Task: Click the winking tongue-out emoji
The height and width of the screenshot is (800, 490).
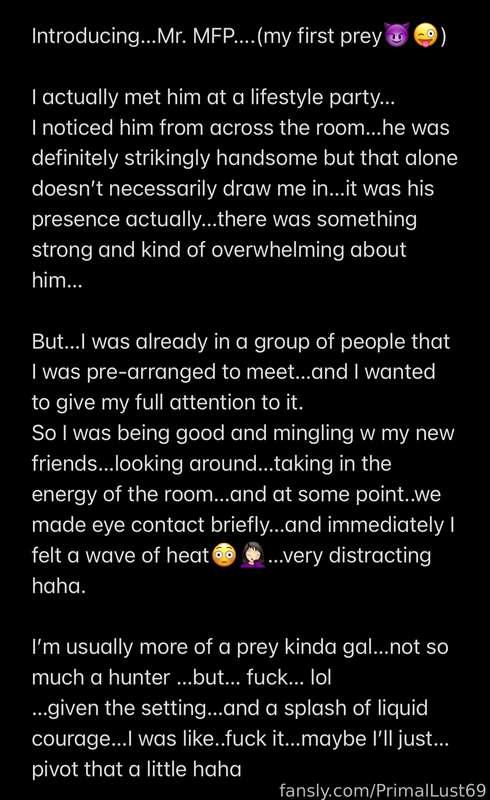Action: (x=426, y=36)
